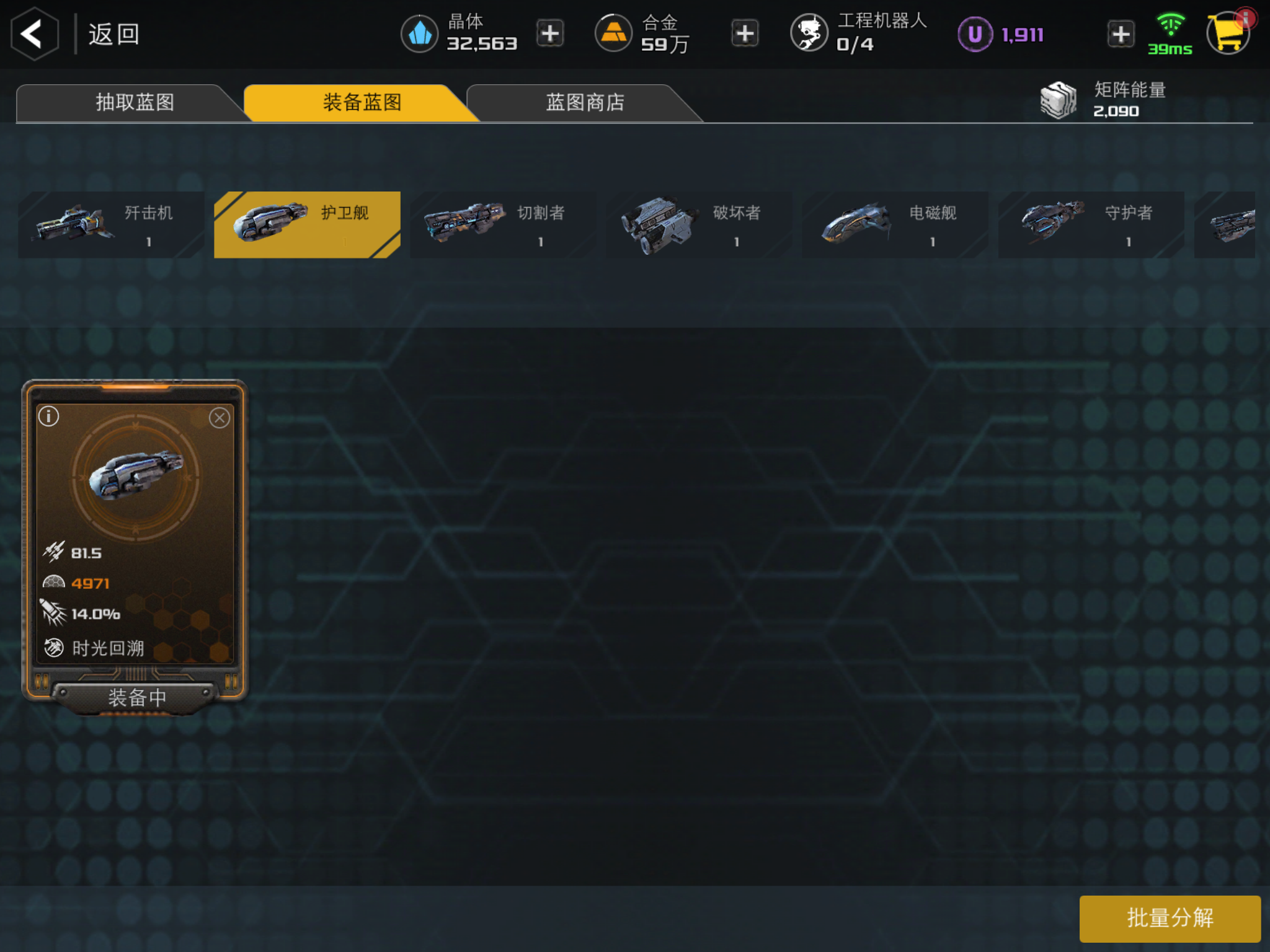The height and width of the screenshot is (952, 1270).
Task: Click the 装备中 equipped status button
Action: point(136,698)
